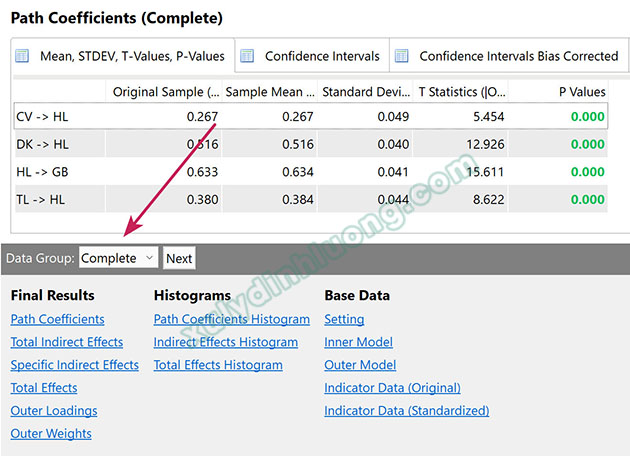Click original sample value 0.633

click(202, 172)
